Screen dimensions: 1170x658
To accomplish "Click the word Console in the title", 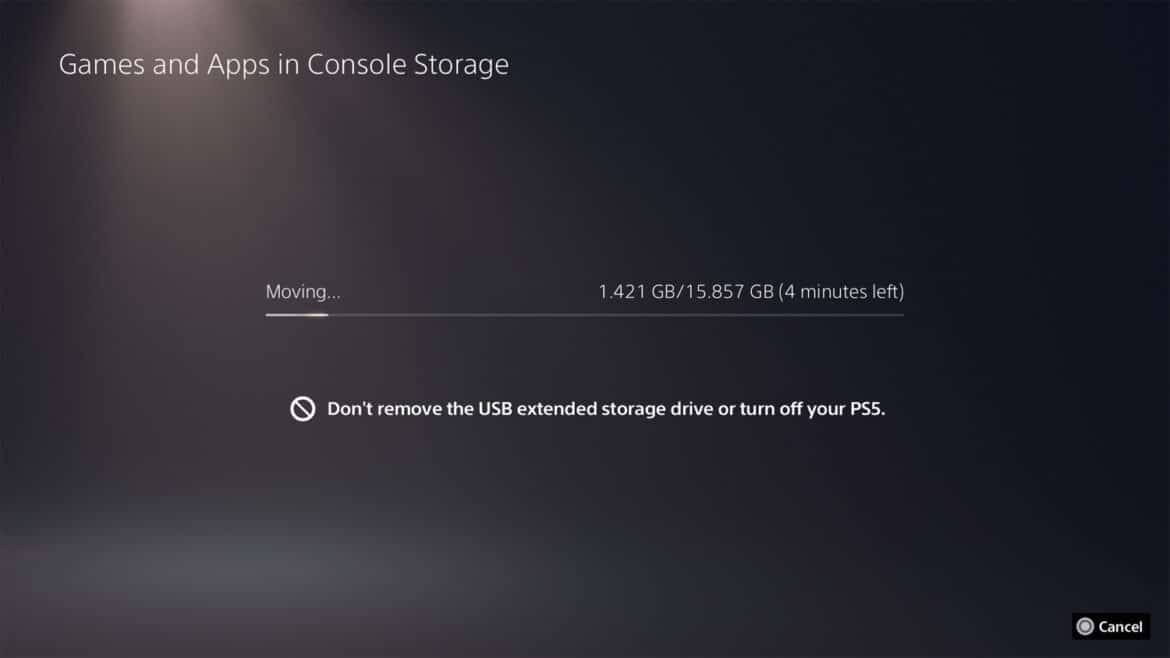I will pos(357,65).
